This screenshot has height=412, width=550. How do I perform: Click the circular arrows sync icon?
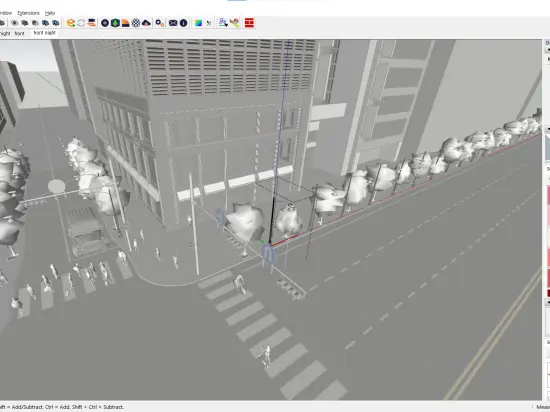tap(81, 23)
